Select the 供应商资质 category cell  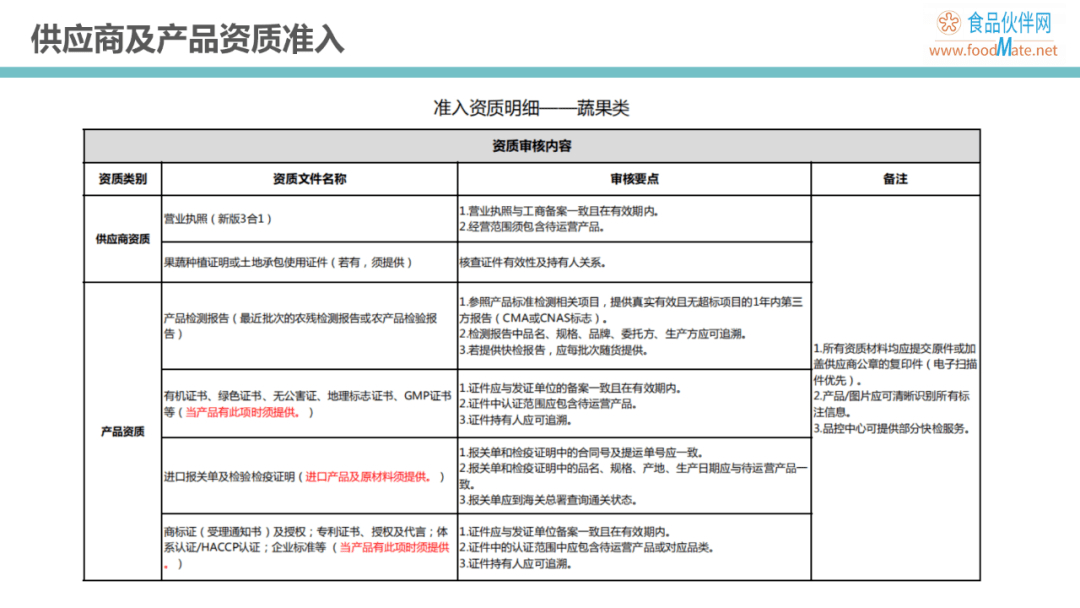[x=123, y=239]
